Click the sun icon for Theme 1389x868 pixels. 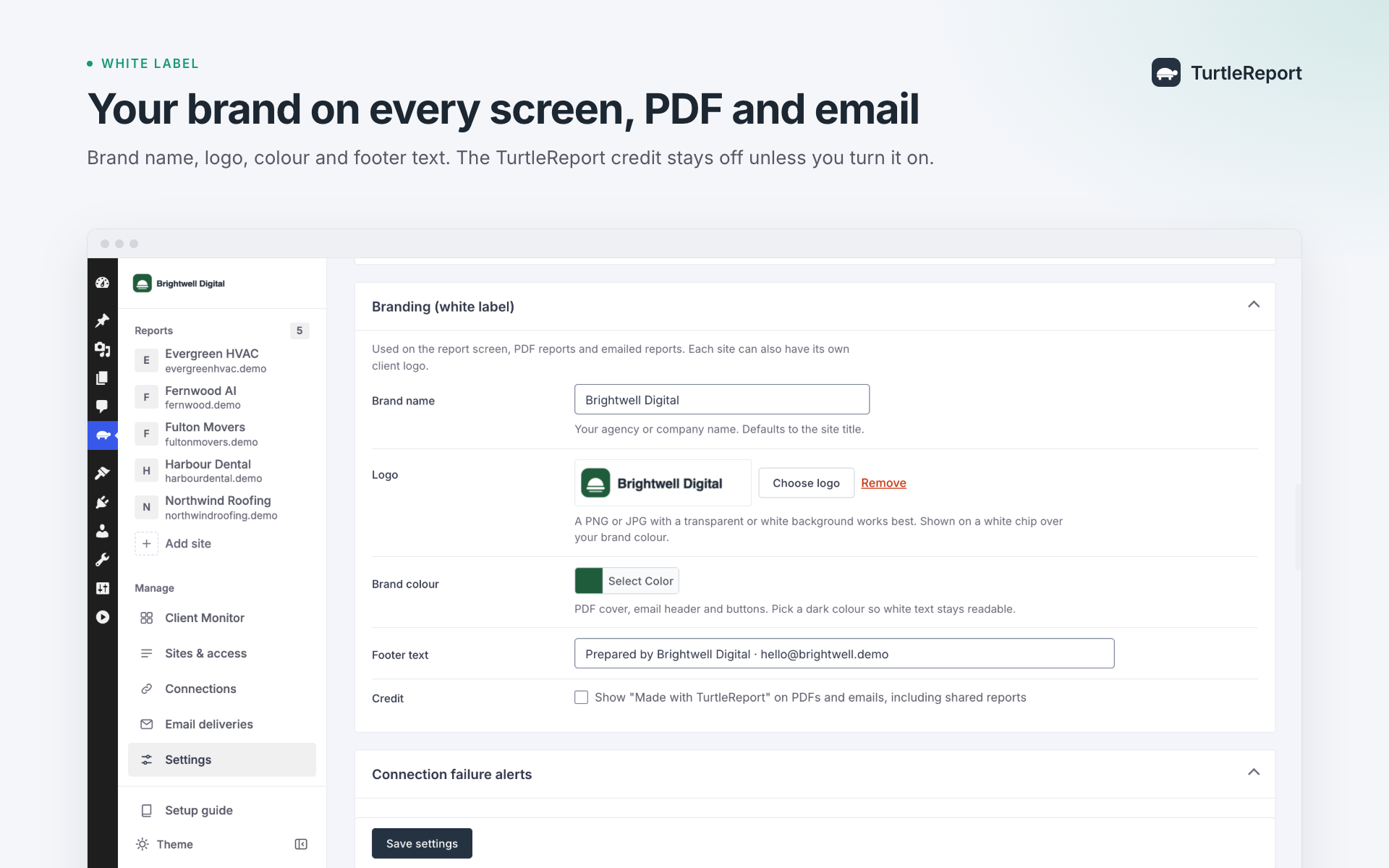pos(143,844)
